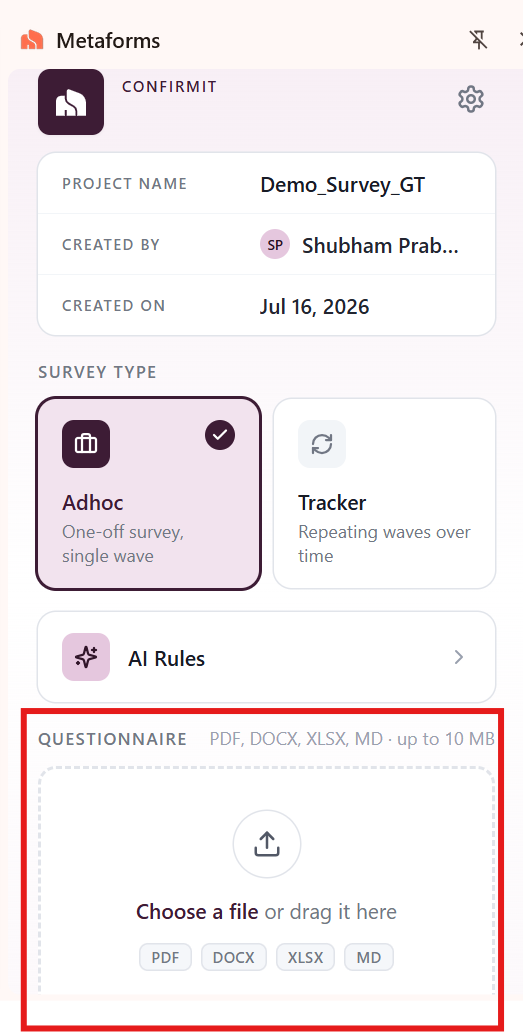Click the sparkle AI Rules icon
This screenshot has width=523, height=1032.
(x=86, y=657)
